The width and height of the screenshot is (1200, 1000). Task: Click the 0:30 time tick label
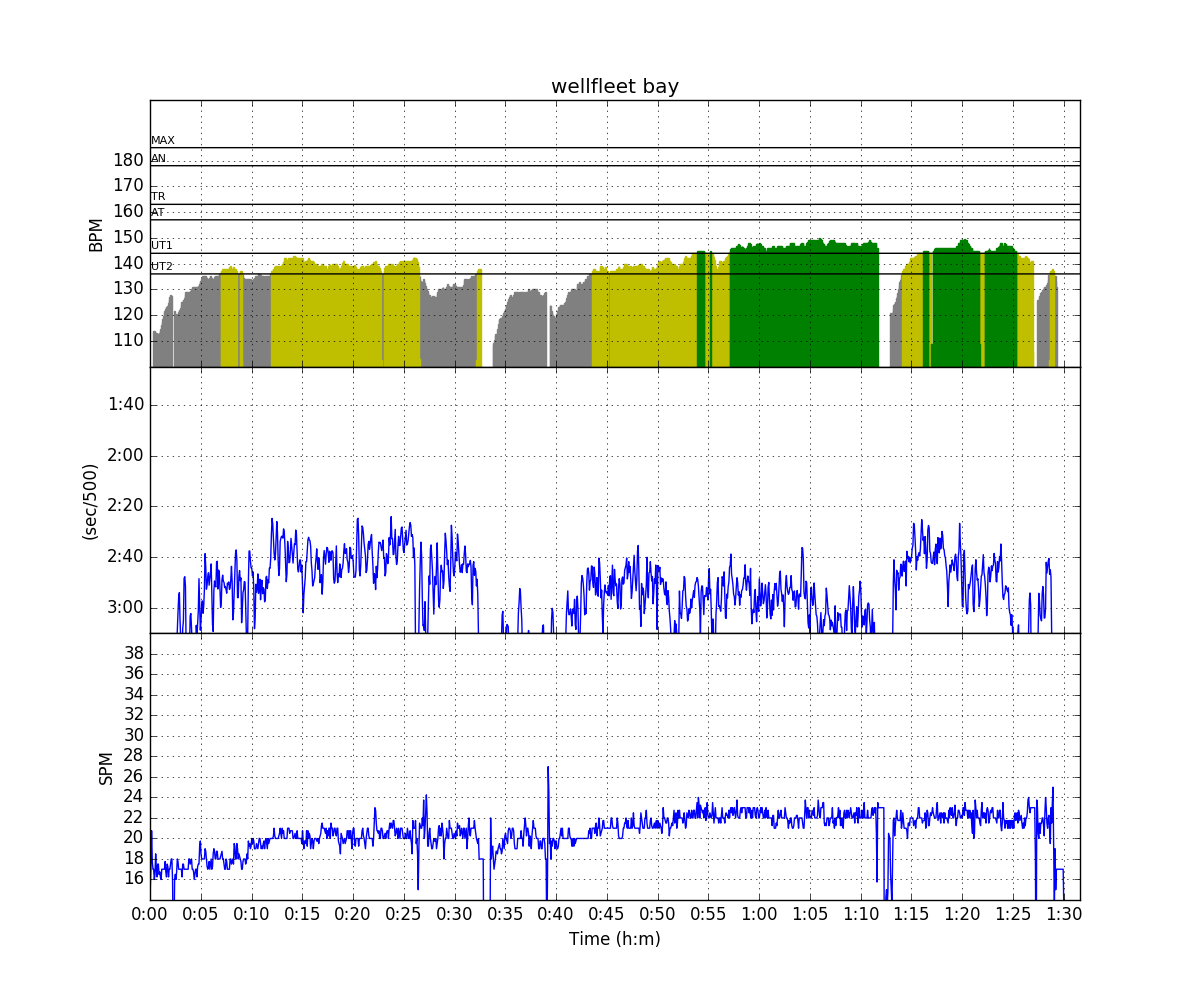pyautogui.click(x=454, y=913)
